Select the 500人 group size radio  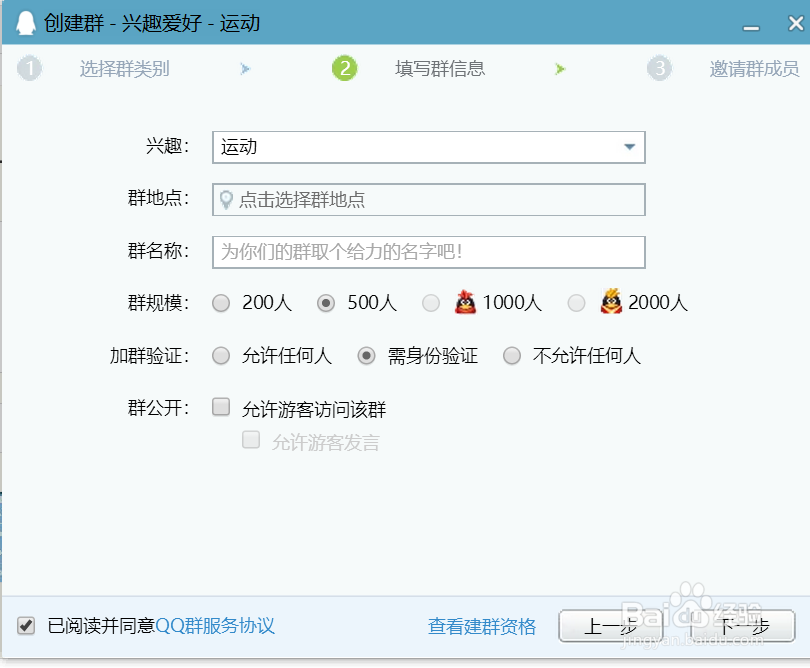coord(326,303)
